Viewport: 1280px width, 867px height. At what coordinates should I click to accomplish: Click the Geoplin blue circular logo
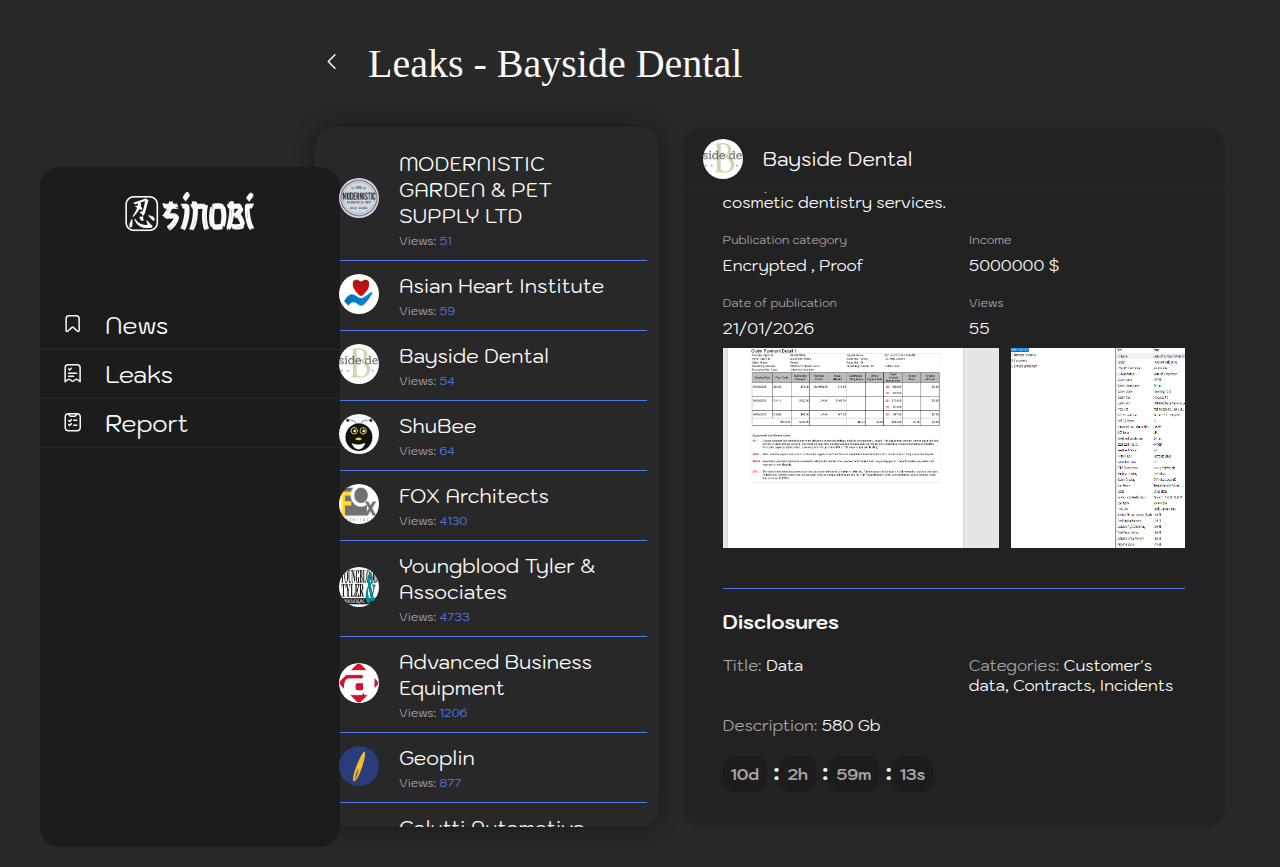pos(359,766)
